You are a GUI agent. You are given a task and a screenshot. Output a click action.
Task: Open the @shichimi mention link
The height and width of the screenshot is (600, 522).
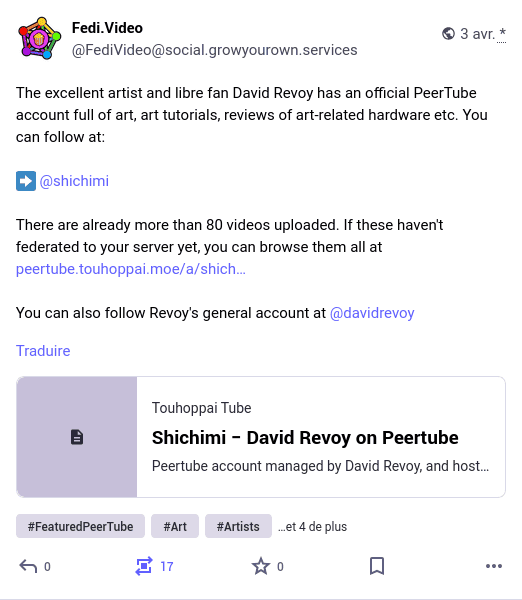[x=74, y=181]
